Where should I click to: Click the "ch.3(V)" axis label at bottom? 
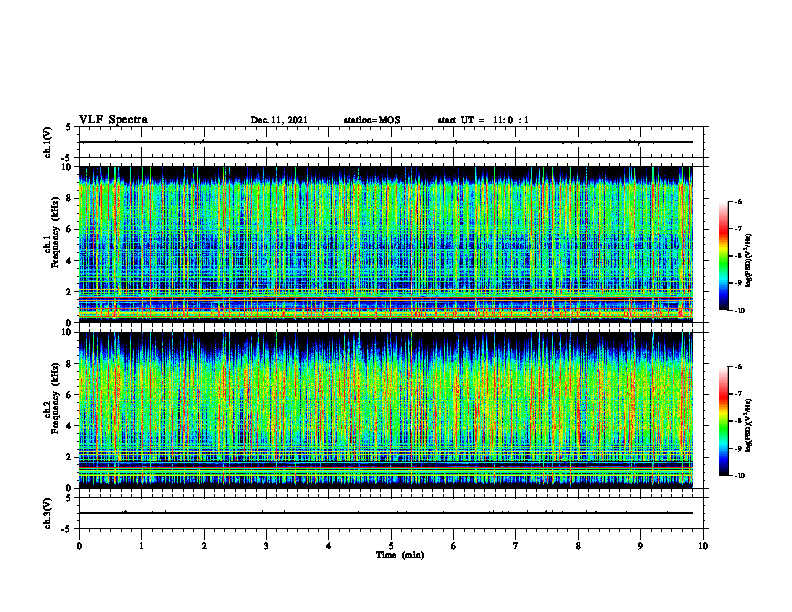[47, 513]
